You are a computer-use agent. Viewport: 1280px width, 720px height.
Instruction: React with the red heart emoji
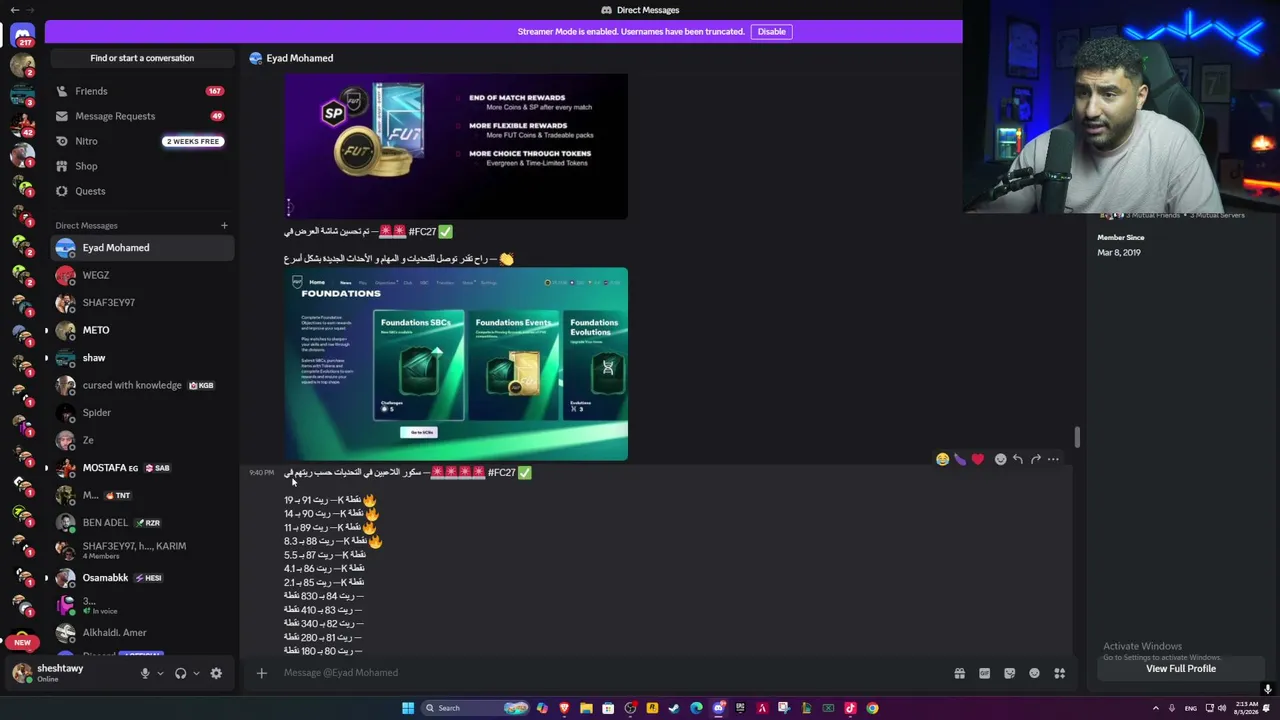tap(978, 459)
